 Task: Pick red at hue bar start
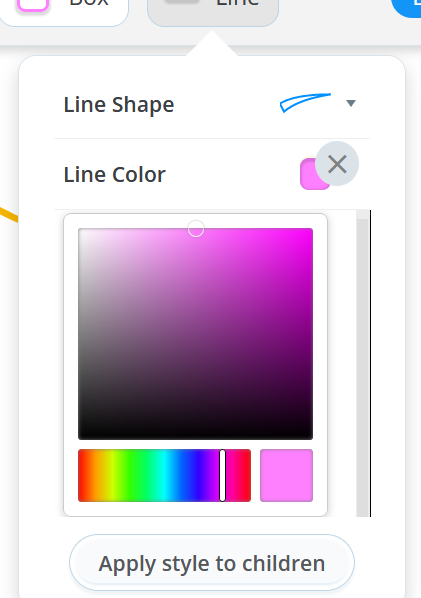tap(81, 475)
